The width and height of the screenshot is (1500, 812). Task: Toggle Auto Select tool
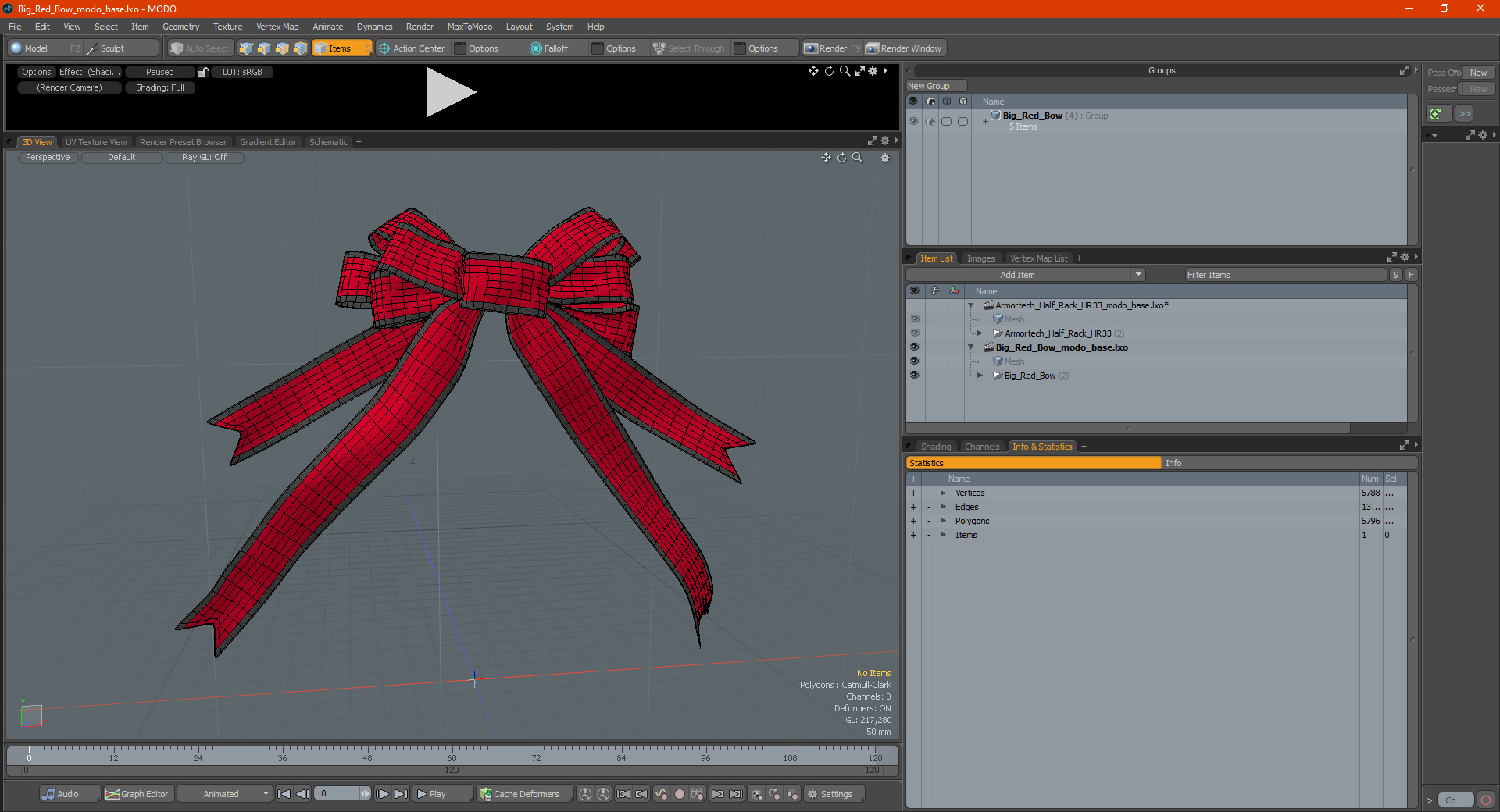coord(200,48)
